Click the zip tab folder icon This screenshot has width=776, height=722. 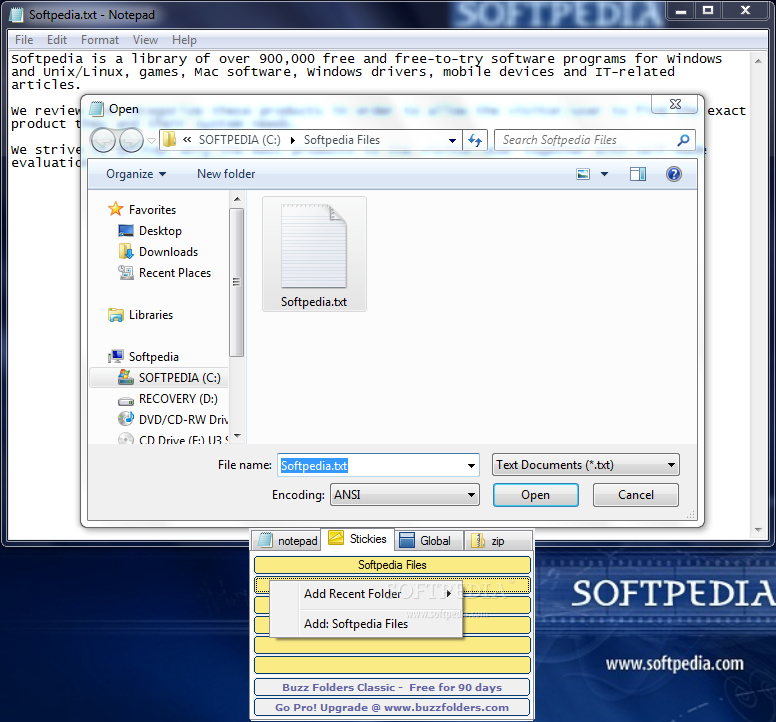(478, 540)
